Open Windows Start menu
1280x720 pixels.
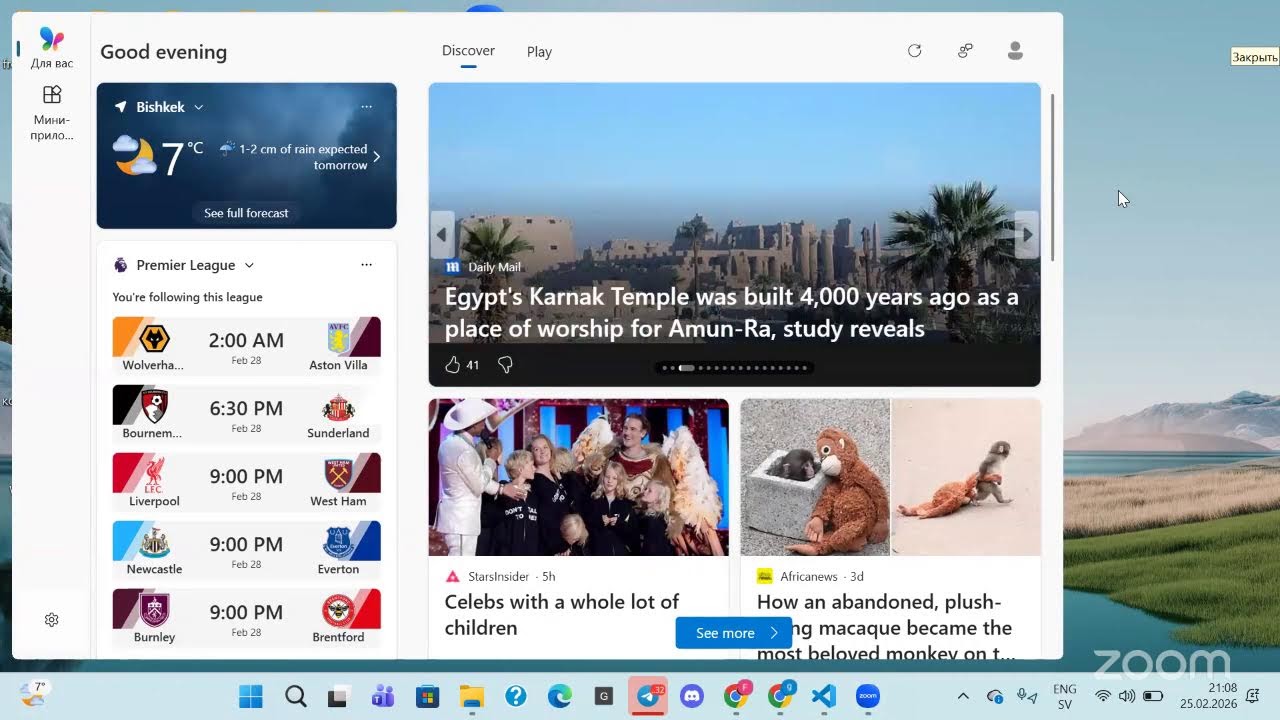[x=250, y=696]
